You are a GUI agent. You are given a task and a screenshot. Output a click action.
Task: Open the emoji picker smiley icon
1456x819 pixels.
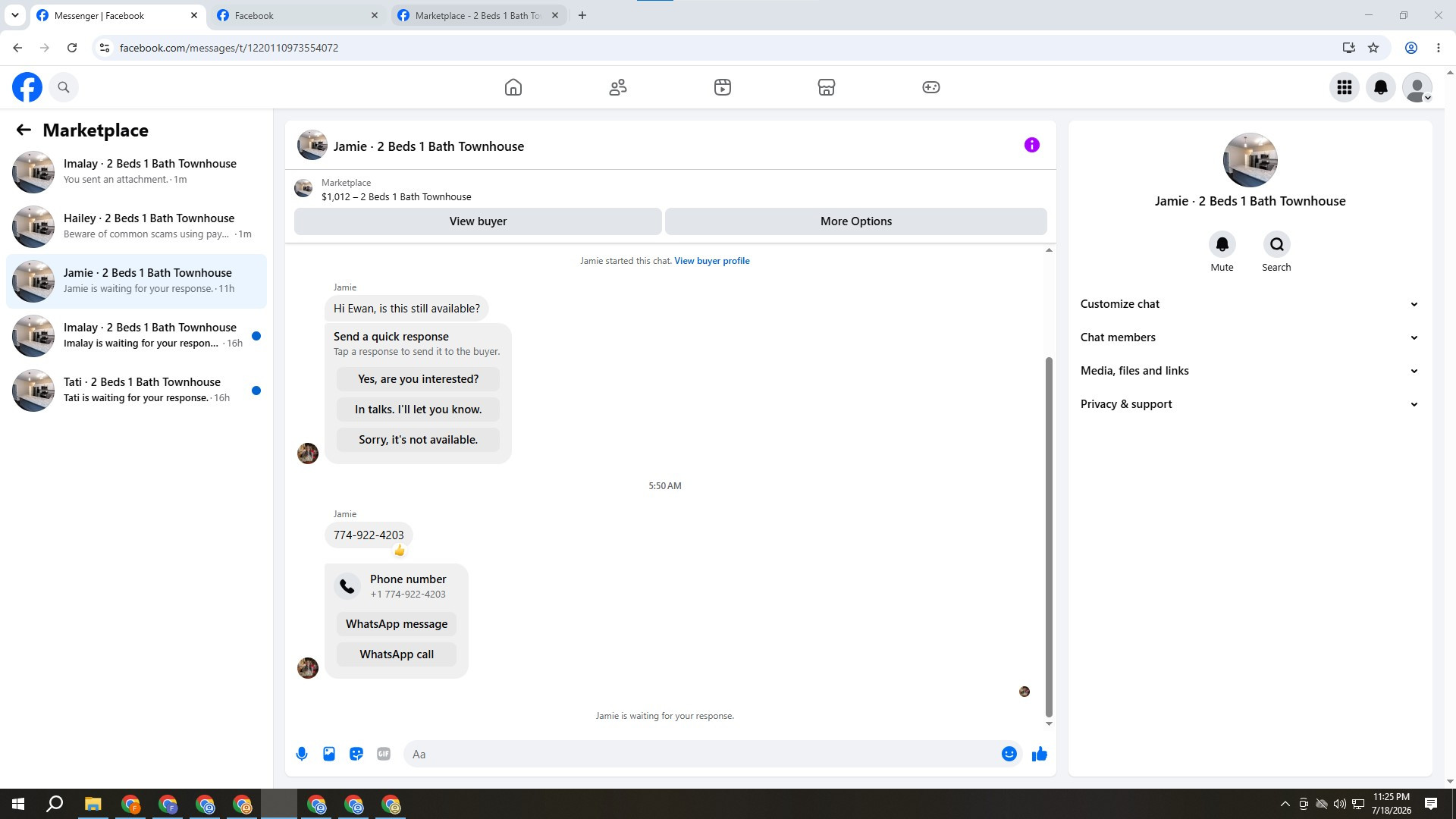click(x=1009, y=754)
